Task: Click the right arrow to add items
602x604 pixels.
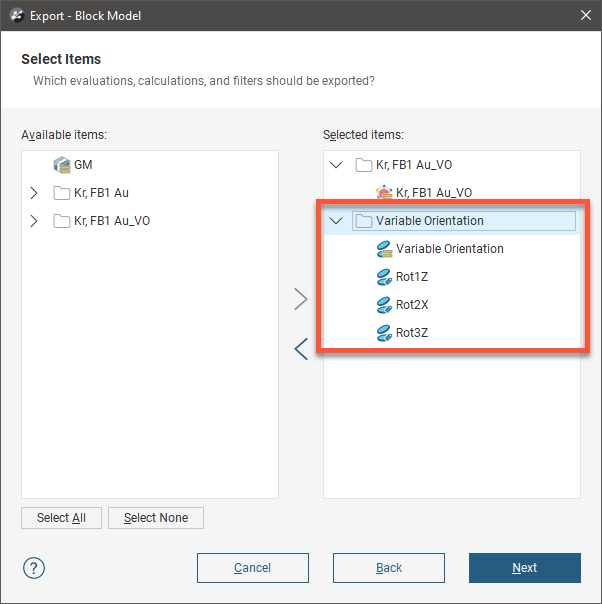Action: click(x=301, y=299)
